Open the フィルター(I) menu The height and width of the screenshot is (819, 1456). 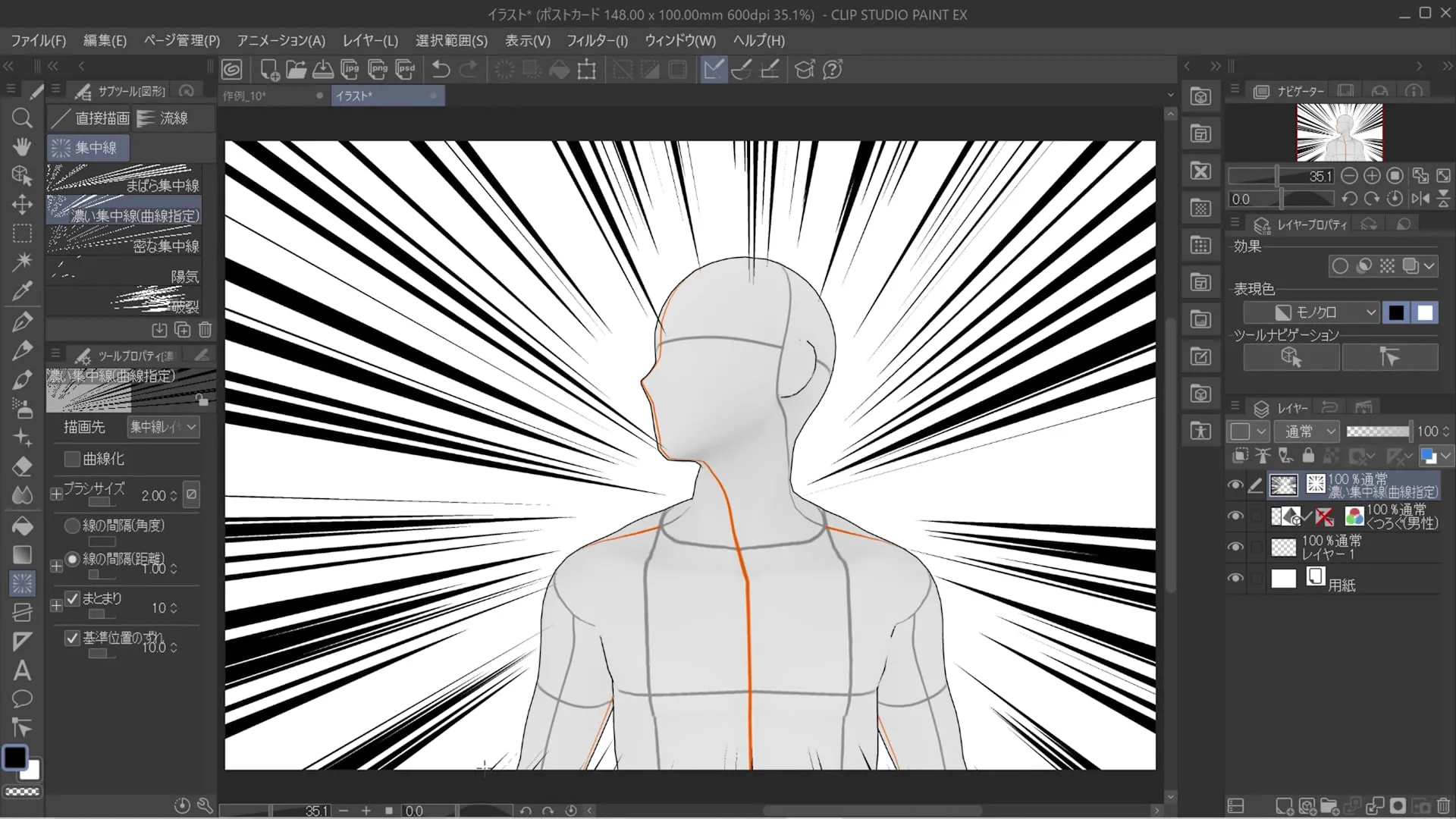click(x=597, y=40)
